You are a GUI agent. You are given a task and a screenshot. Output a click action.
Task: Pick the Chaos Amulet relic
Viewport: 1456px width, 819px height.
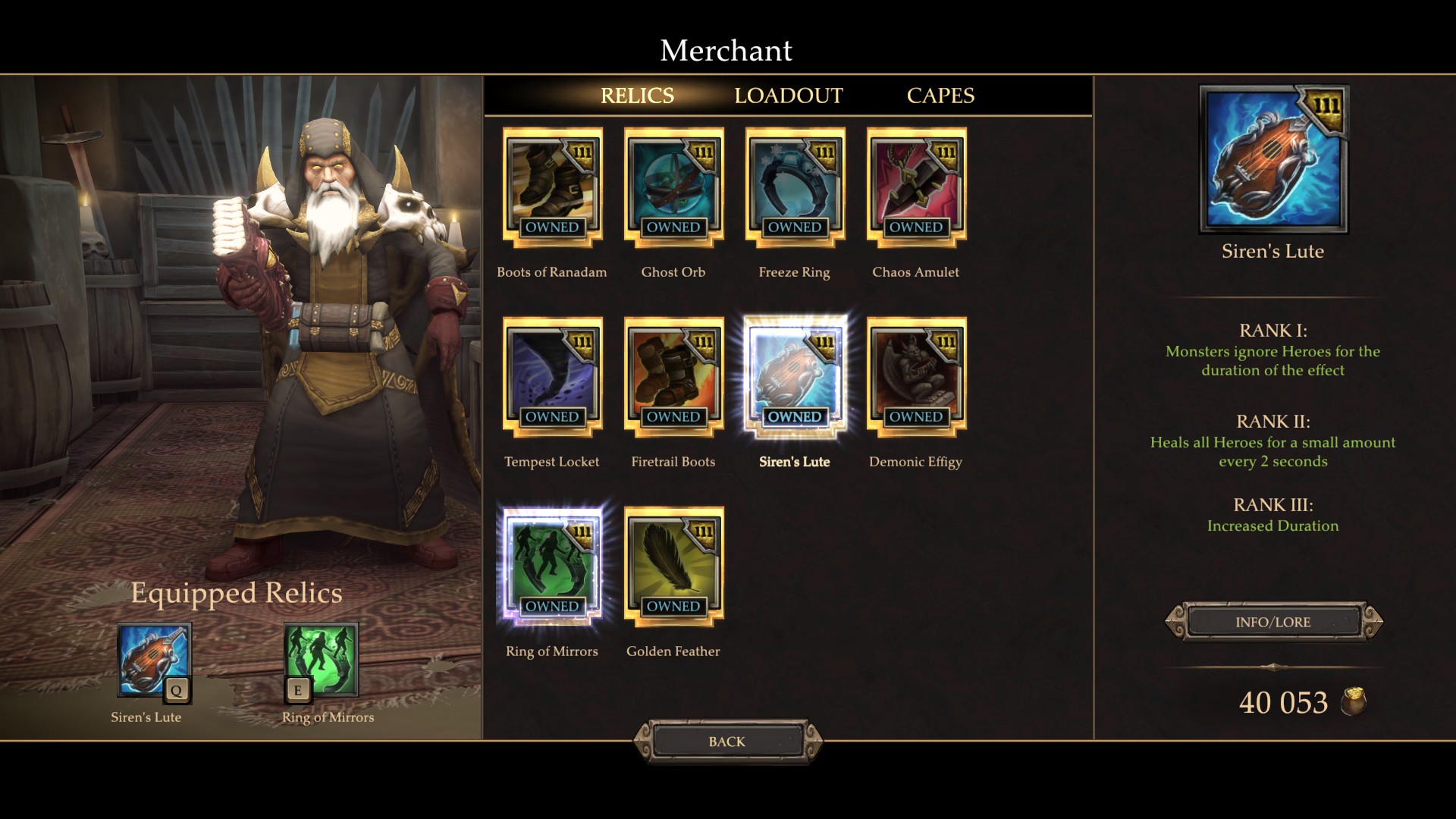916,187
